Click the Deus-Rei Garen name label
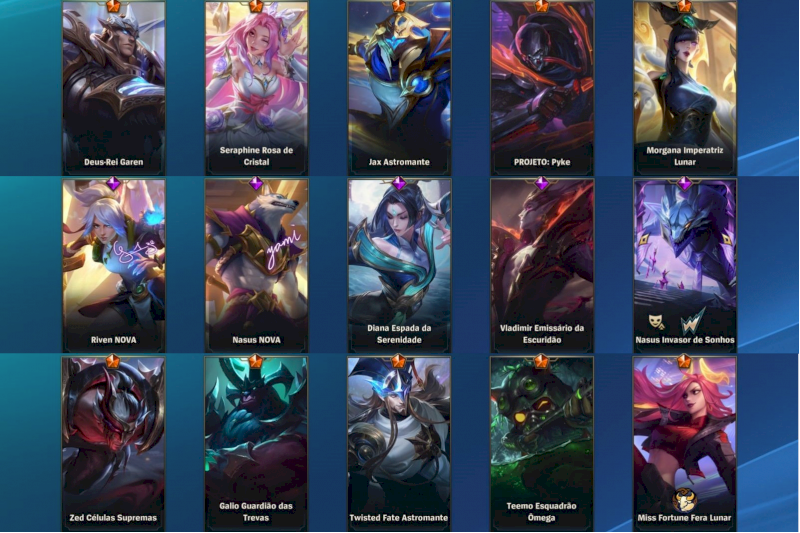 click(113, 162)
